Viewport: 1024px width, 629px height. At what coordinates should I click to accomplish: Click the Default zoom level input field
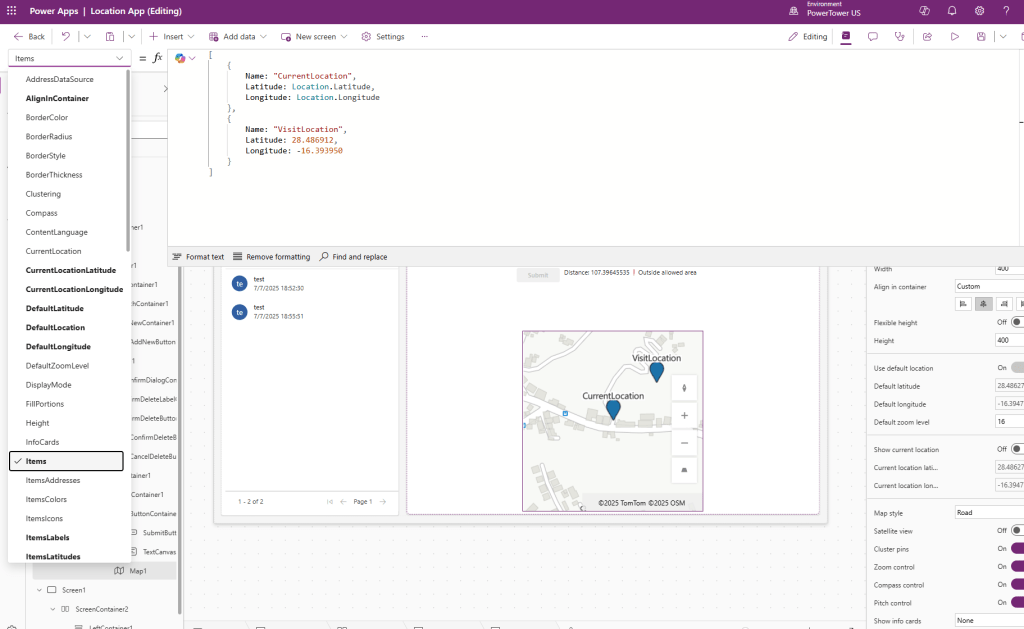[x=1008, y=422]
